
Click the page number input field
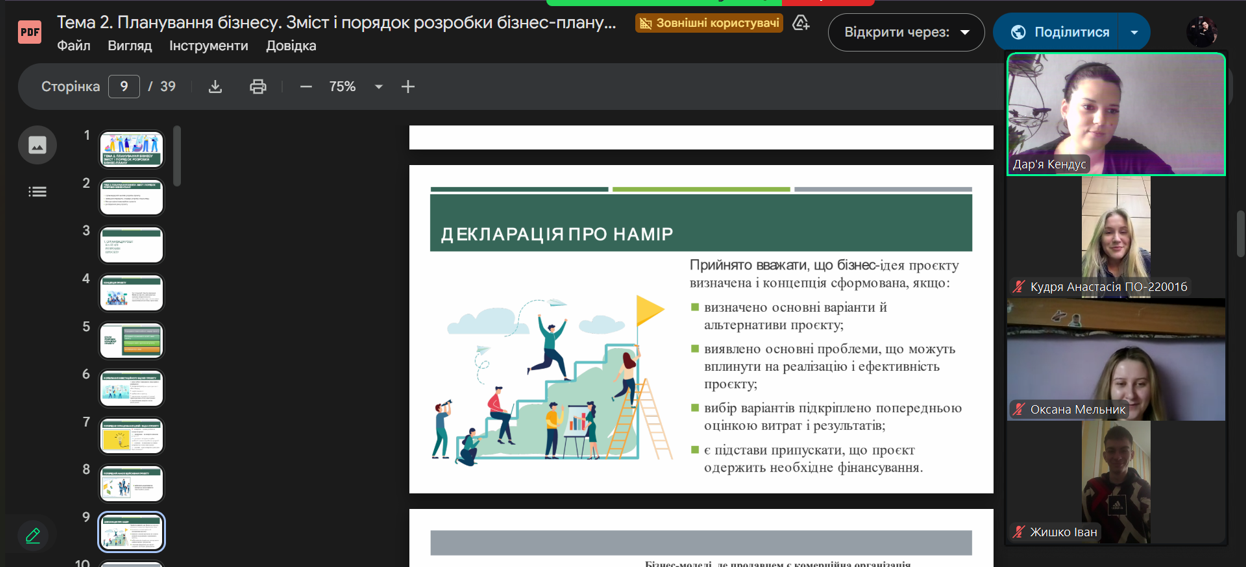[124, 87]
